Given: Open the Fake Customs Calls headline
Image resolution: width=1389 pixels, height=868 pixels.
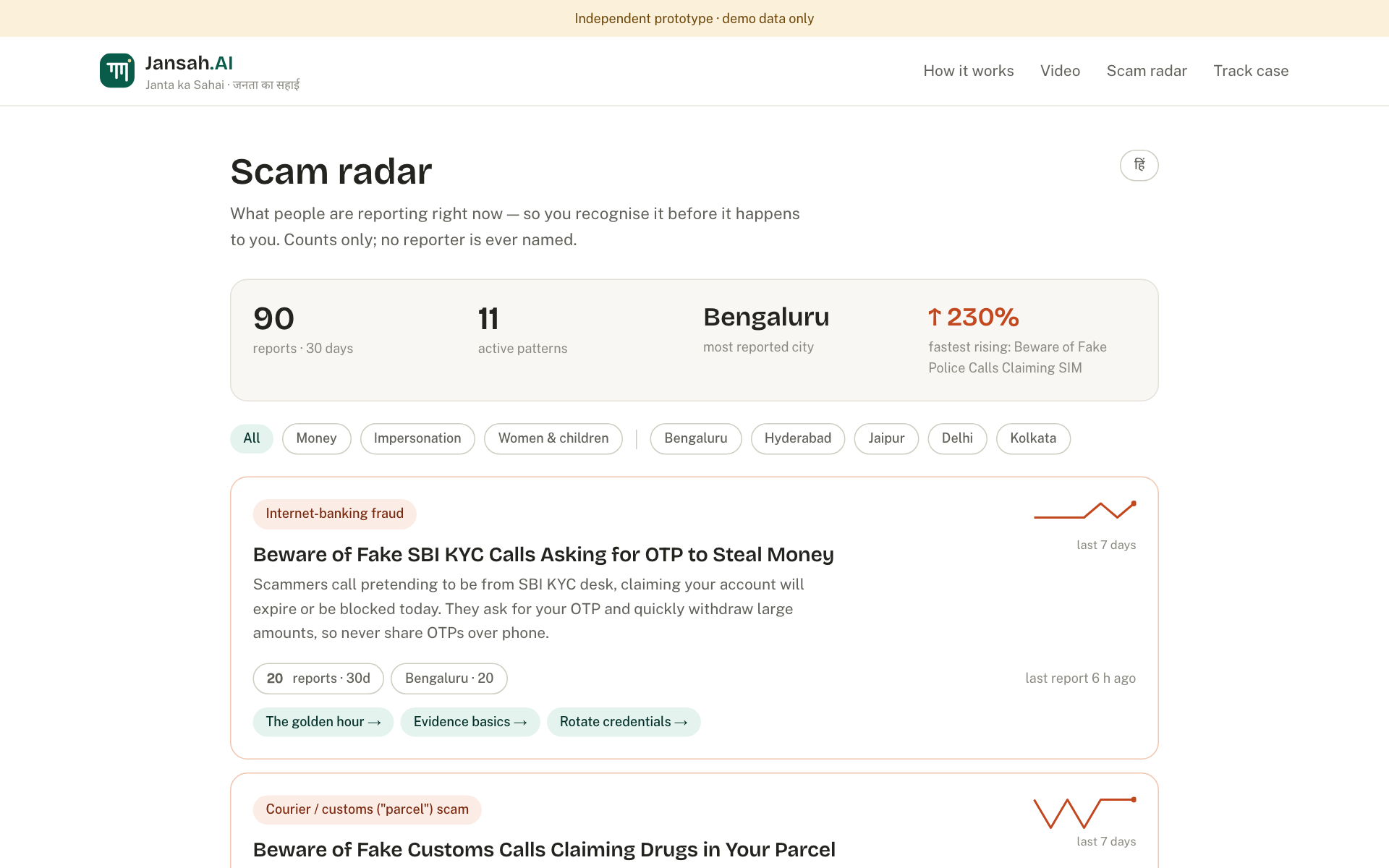Looking at the screenshot, I should click(x=544, y=850).
